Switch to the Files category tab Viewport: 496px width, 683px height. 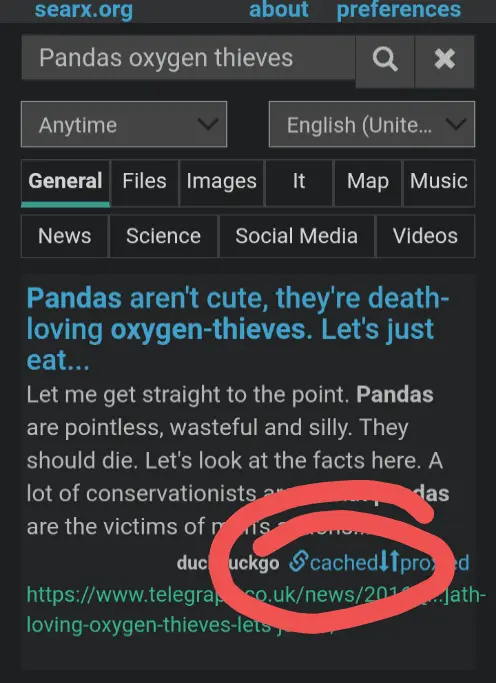(x=144, y=181)
